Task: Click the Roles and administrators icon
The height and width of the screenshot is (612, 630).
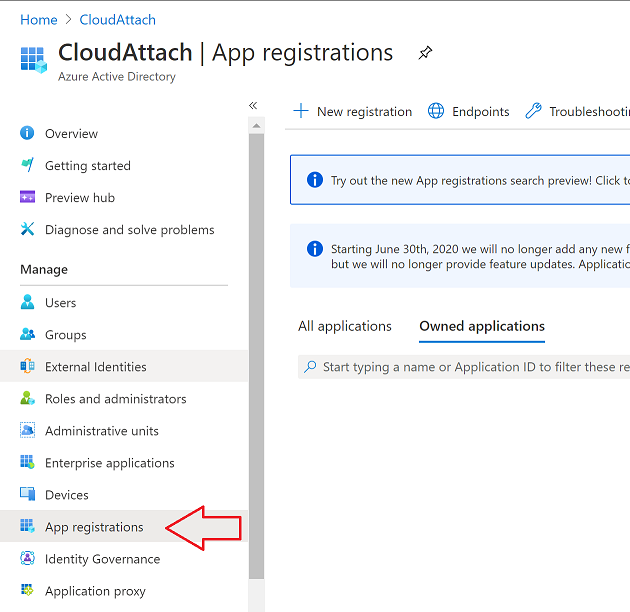Action: click(27, 398)
